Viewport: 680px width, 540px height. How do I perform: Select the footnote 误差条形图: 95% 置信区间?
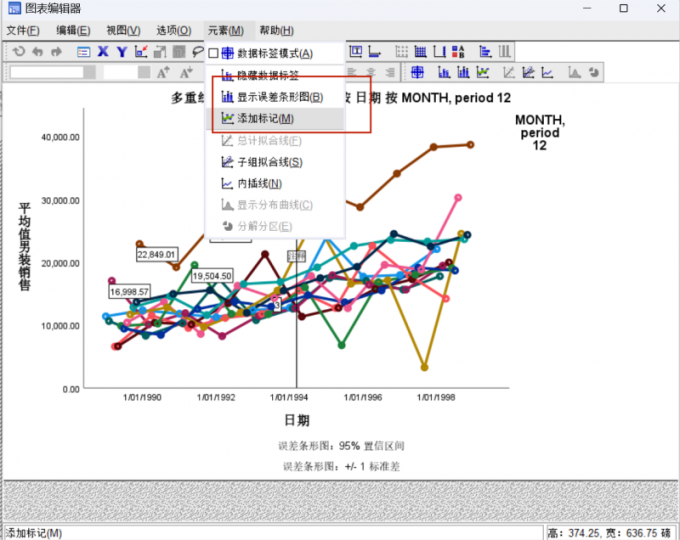pos(341,446)
